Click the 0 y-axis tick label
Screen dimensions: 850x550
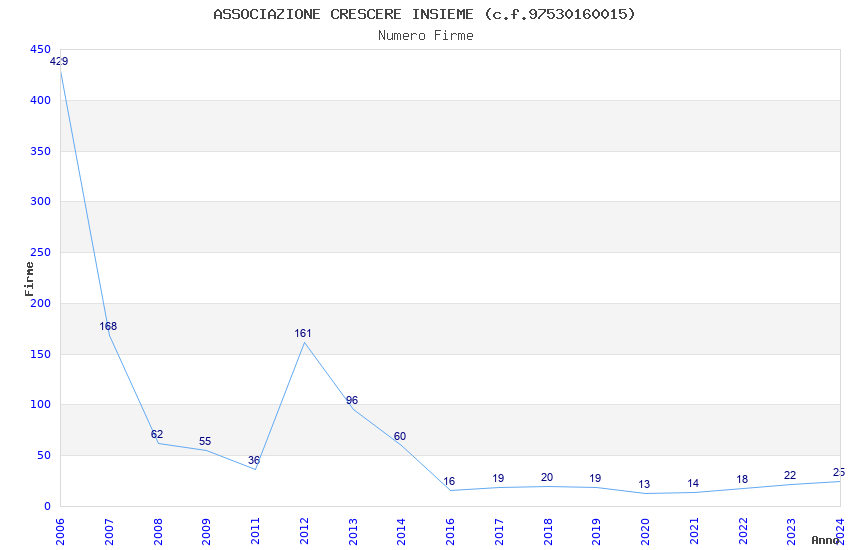click(48, 506)
